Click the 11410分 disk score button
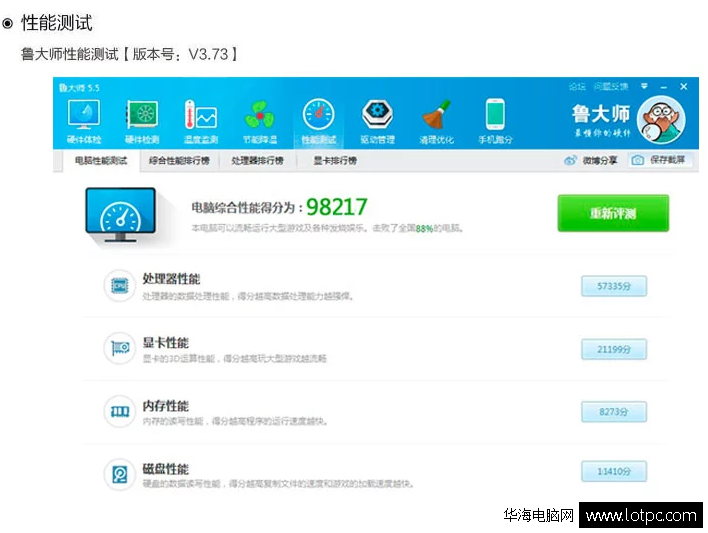 pyautogui.click(x=614, y=471)
